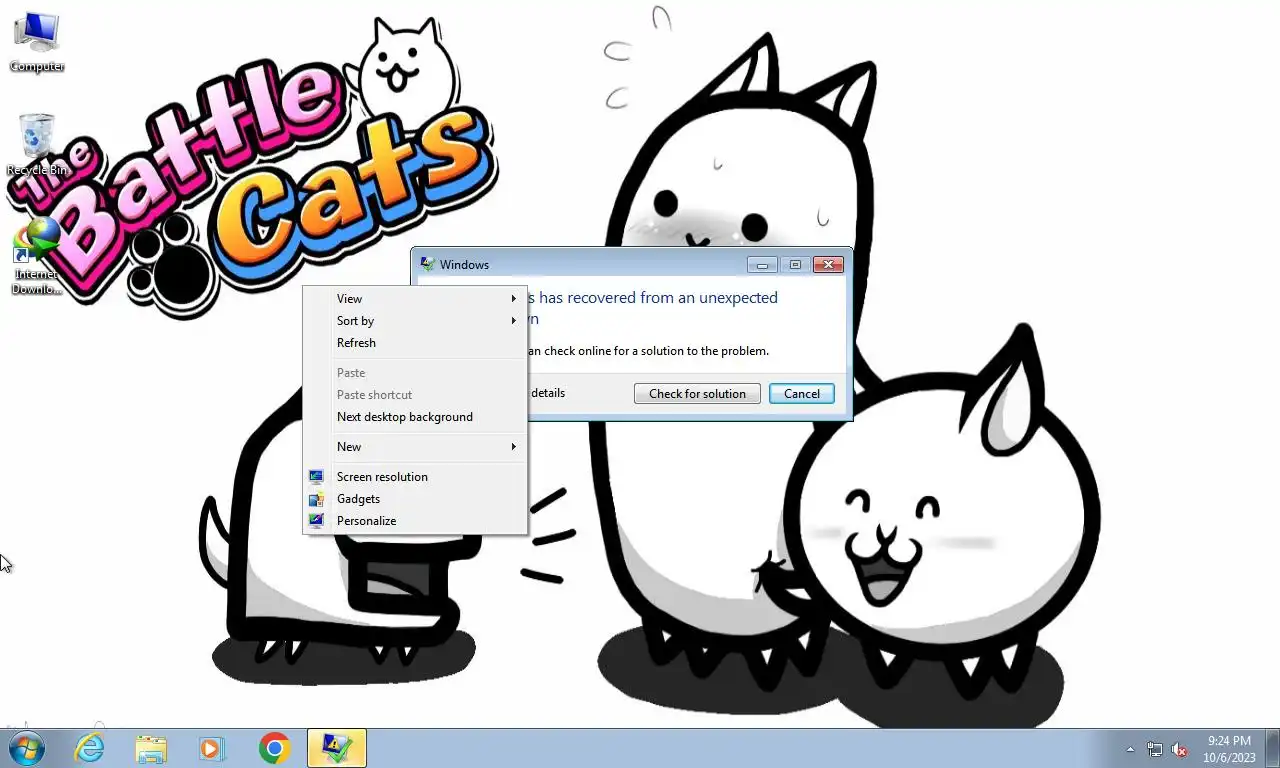Open the Recycle Bin desktop icon
This screenshot has height=768, width=1280.
click(37, 145)
